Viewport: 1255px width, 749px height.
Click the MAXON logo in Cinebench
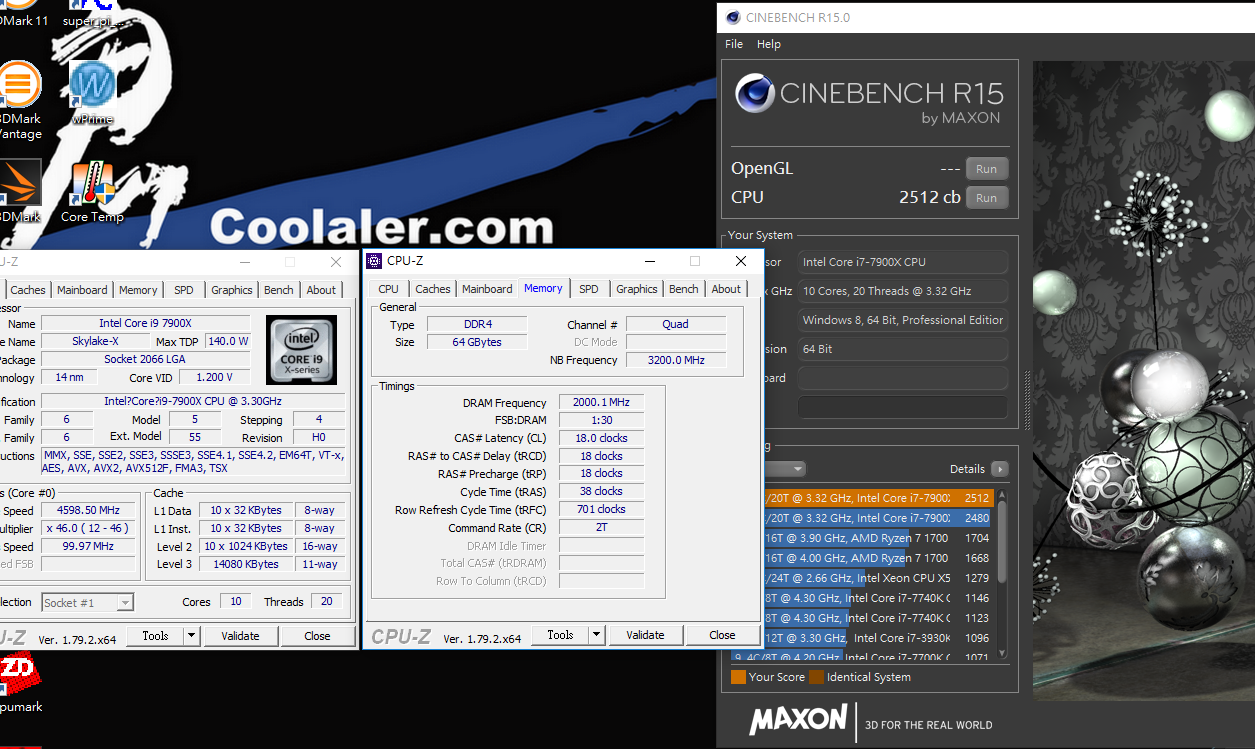point(797,721)
